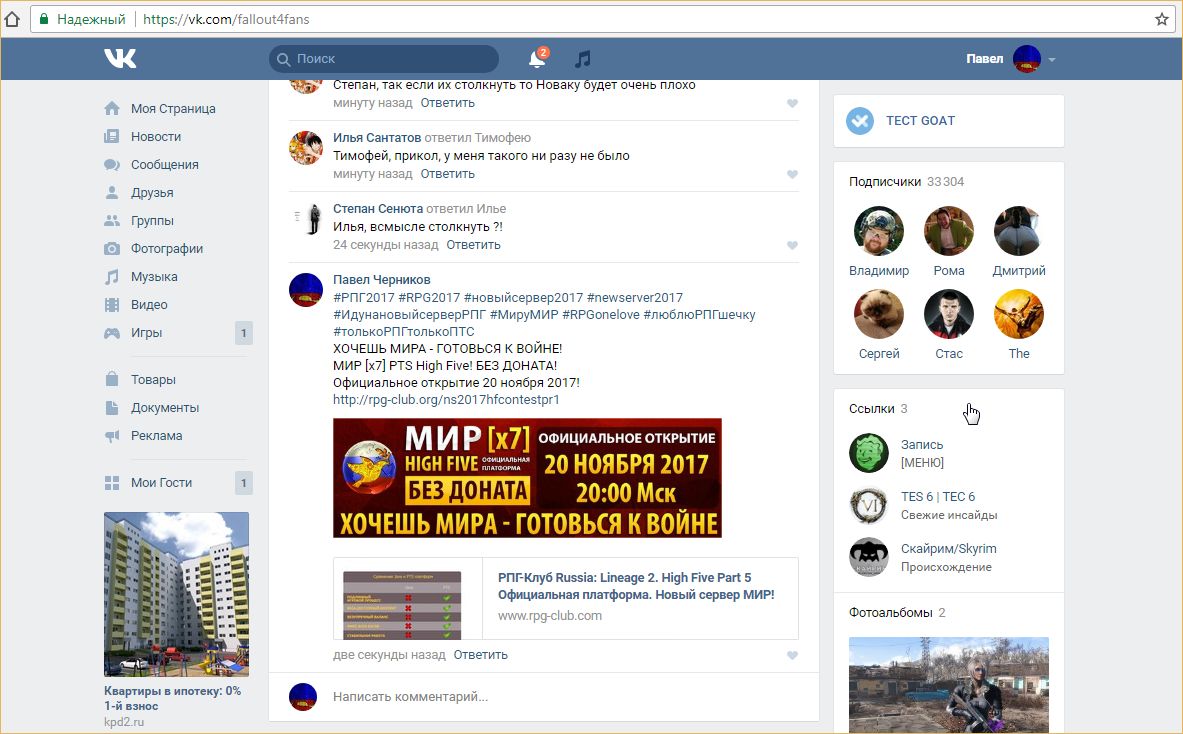Open Мои Гости sidebar app

[161, 483]
